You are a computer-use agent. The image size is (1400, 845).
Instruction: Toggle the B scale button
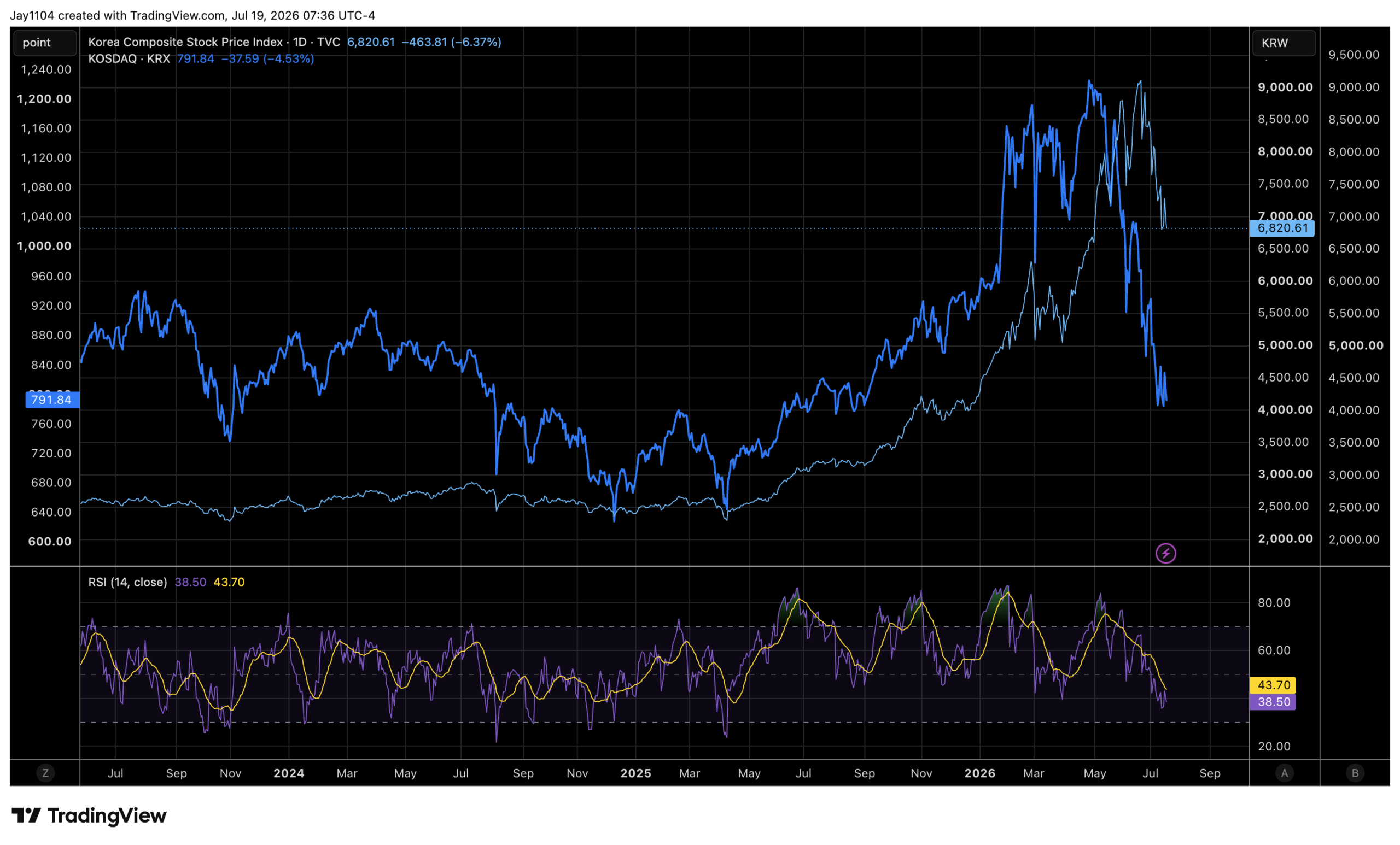tap(1355, 773)
